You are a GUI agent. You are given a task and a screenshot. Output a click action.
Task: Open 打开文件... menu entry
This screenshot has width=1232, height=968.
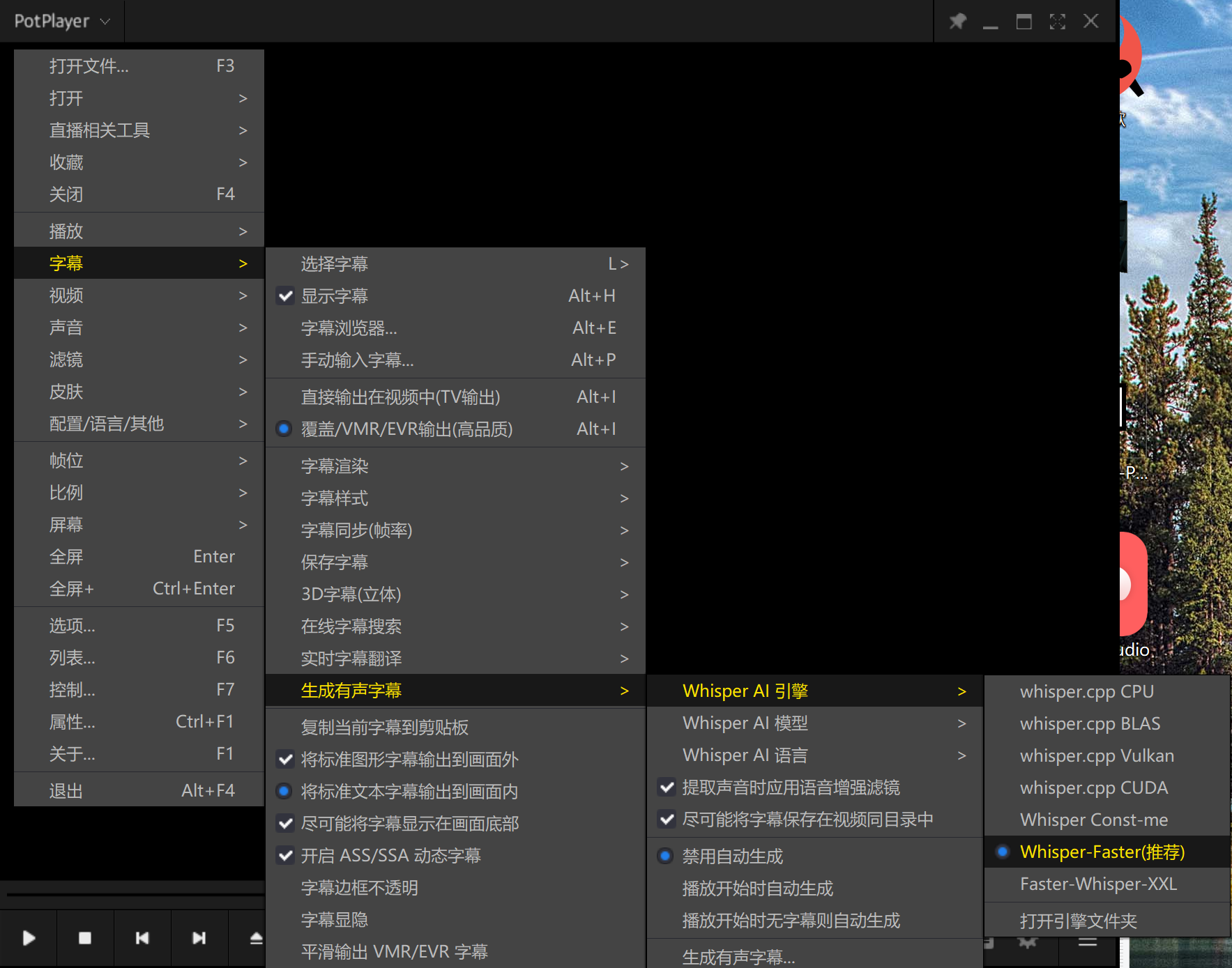click(139, 66)
